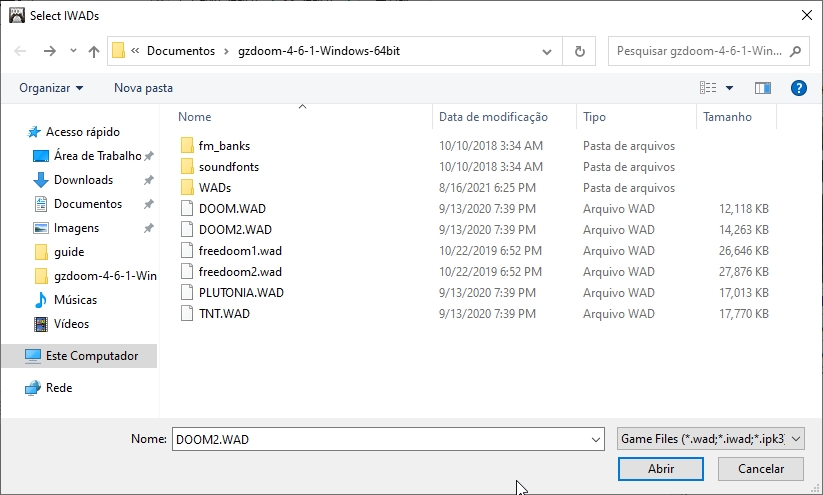Image resolution: width=823 pixels, height=495 pixels.
Task: Click the Doom icon in title bar
Action: (x=17, y=15)
